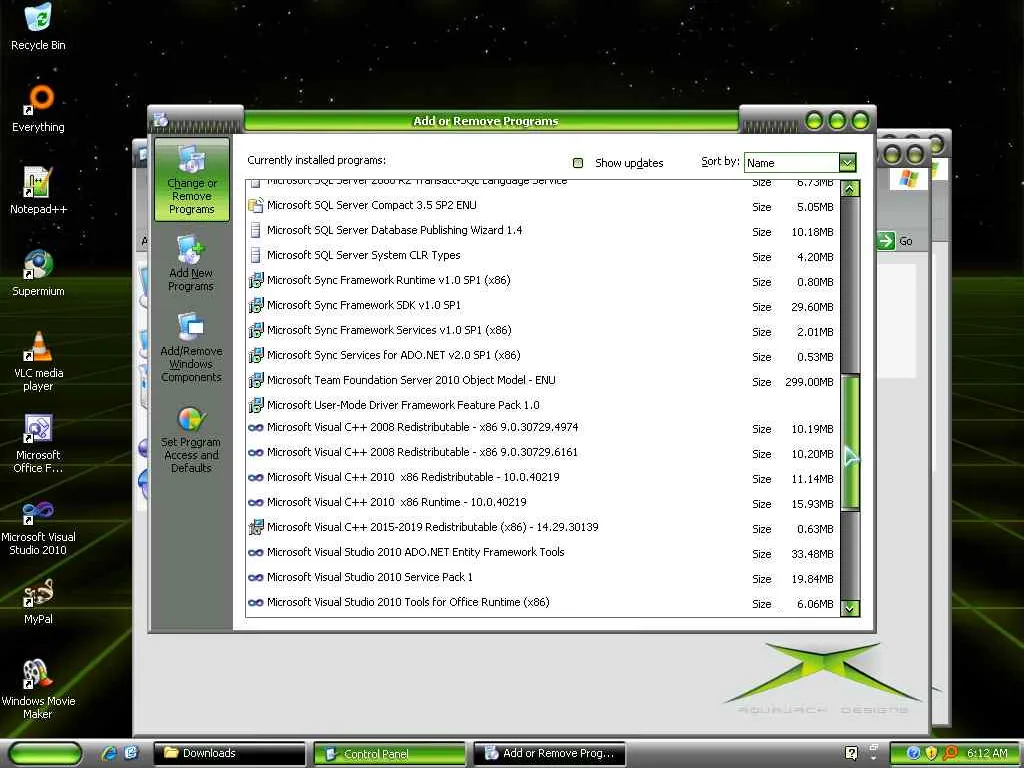Click the green Go arrow in background window
Viewport: 1024px width, 768px height.
(x=886, y=241)
